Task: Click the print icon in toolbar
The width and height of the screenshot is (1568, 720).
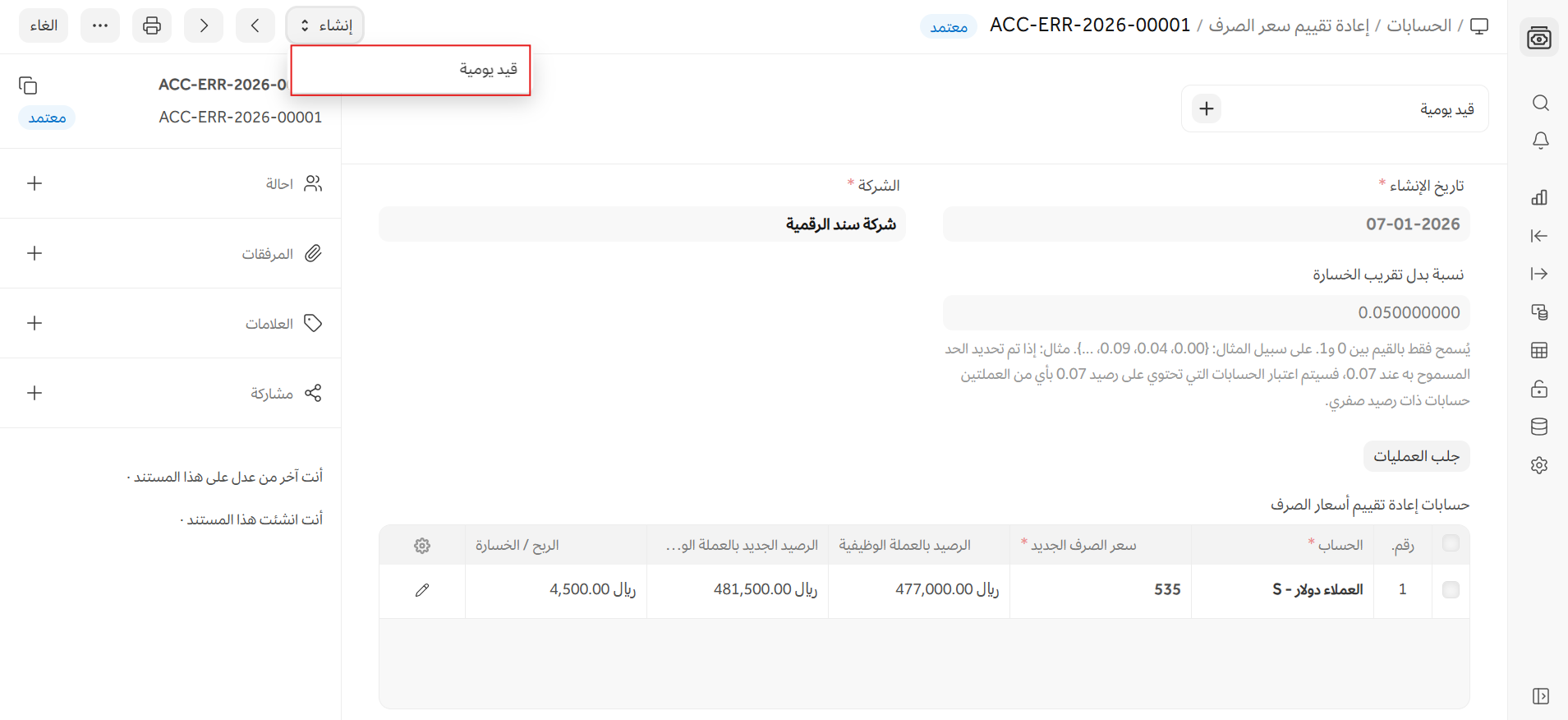Action: (x=152, y=25)
